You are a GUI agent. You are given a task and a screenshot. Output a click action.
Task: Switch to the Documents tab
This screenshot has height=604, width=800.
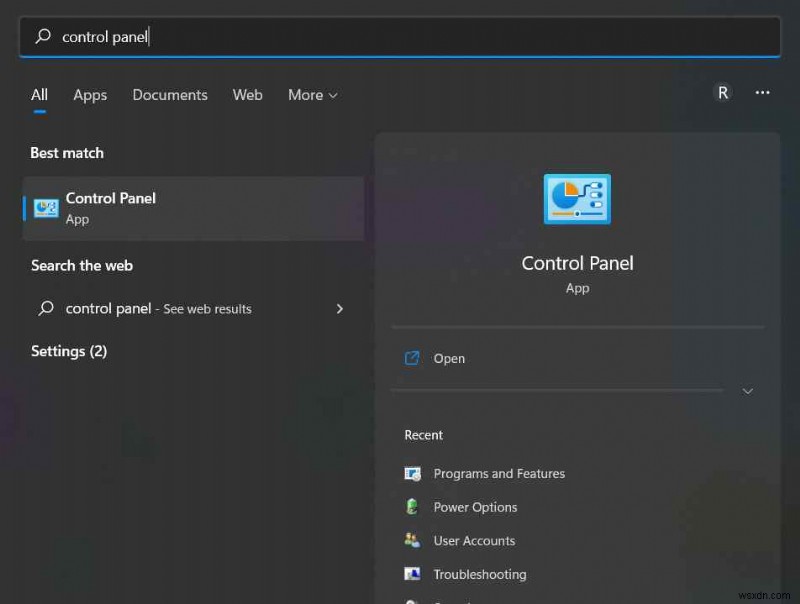point(170,95)
